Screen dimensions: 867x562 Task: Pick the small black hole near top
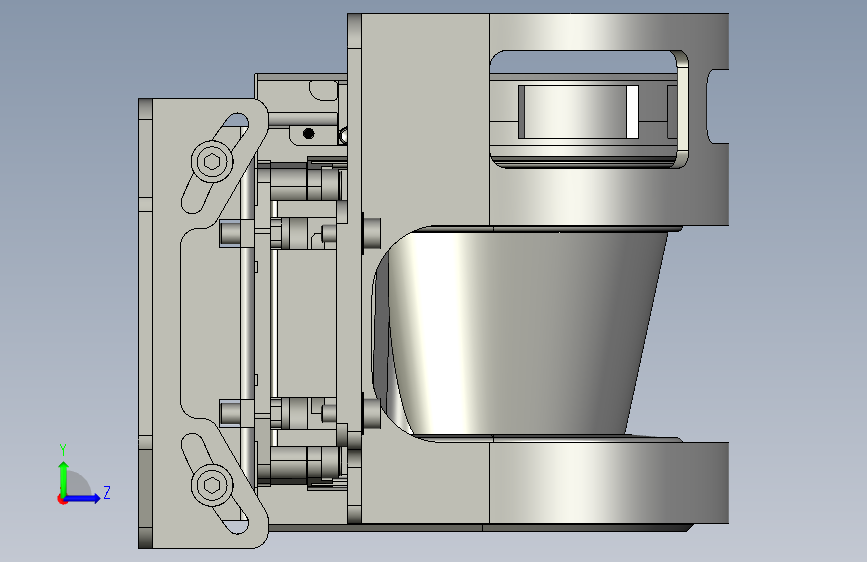pos(309,133)
